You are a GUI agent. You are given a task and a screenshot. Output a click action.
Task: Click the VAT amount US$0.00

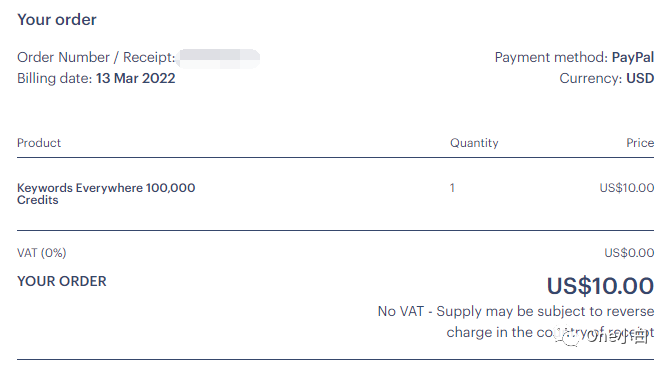point(629,253)
